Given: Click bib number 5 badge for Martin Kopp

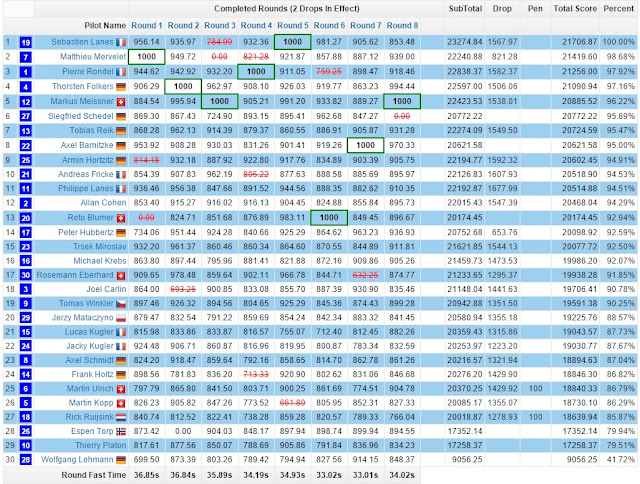Looking at the screenshot, I should [x=26, y=403].
